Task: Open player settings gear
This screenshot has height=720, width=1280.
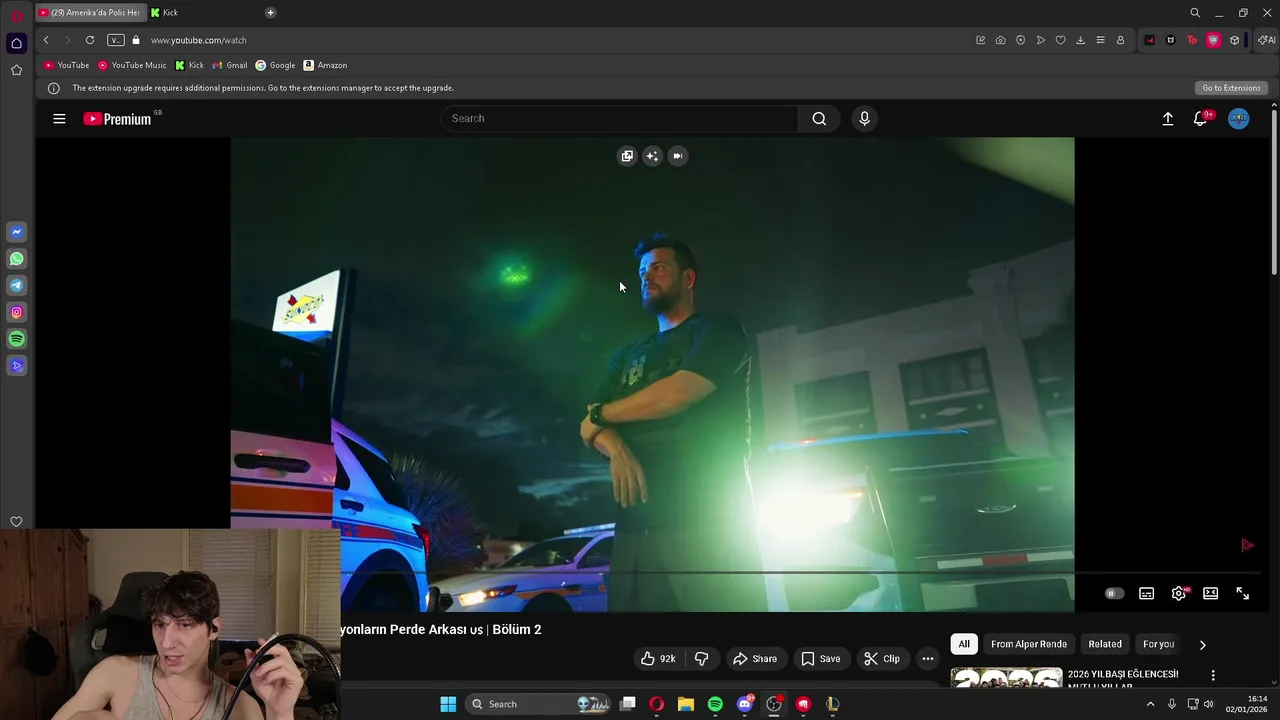Action: tap(1179, 594)
